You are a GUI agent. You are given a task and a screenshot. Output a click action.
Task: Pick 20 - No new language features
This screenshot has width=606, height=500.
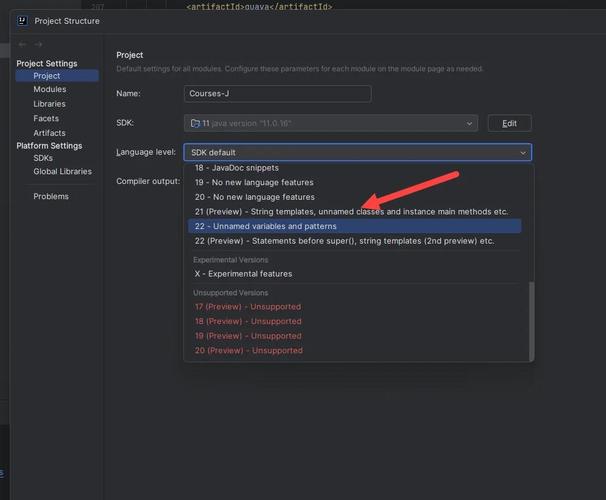coord(254,197)
